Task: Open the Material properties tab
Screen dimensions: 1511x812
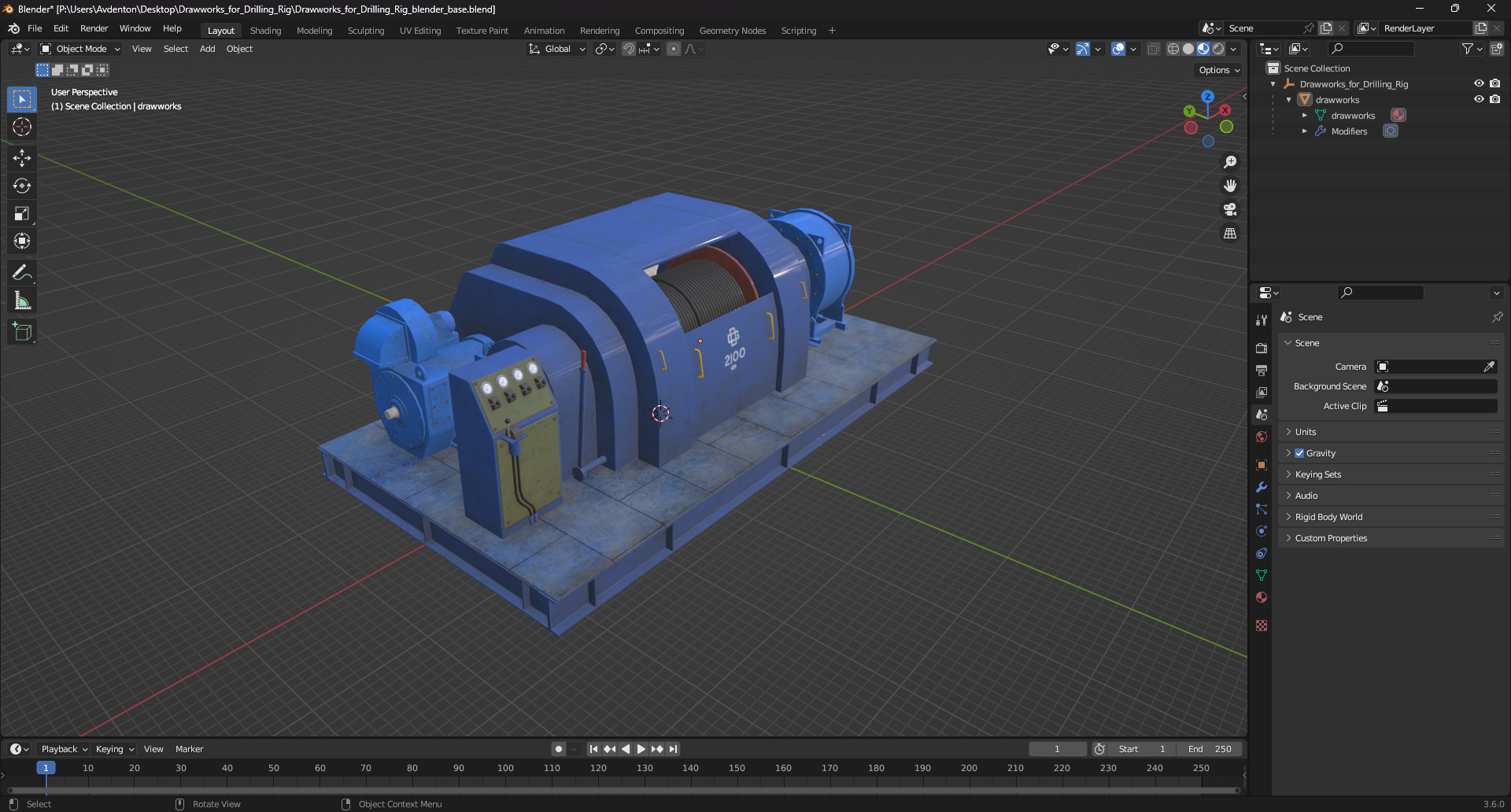Action: point(1262,597)
